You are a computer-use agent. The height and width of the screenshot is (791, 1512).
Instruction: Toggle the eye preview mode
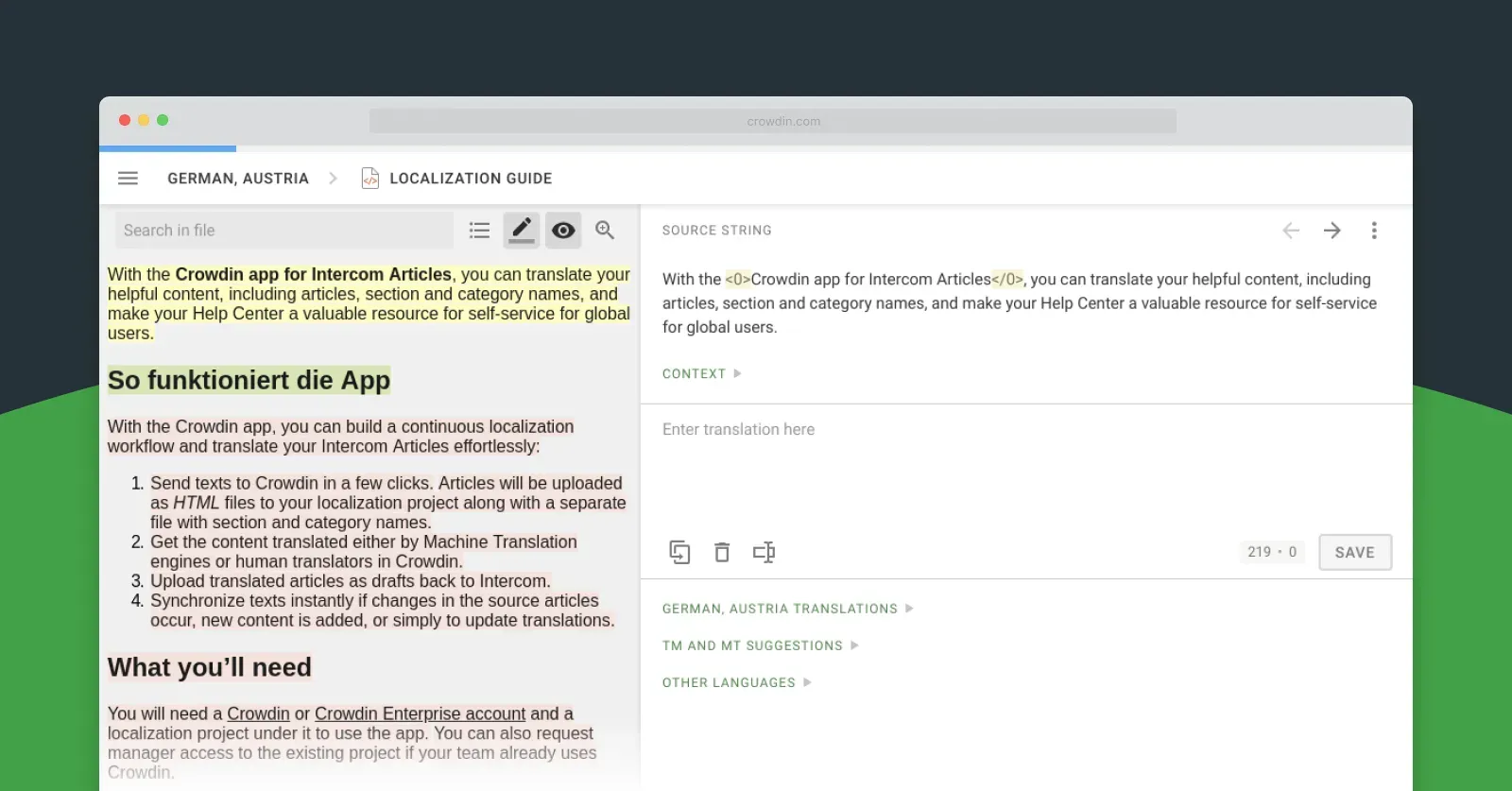[x=563, y=231]
